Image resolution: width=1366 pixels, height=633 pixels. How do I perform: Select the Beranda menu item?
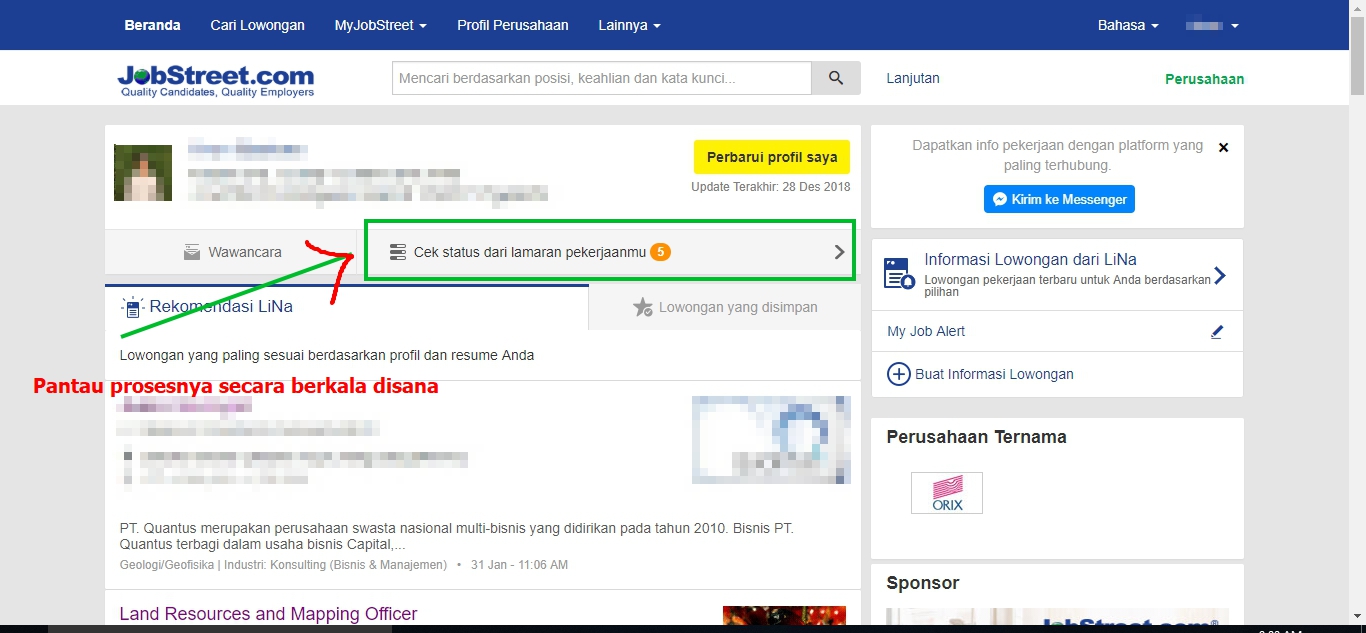pyautogui.click(x=152, y=25)
